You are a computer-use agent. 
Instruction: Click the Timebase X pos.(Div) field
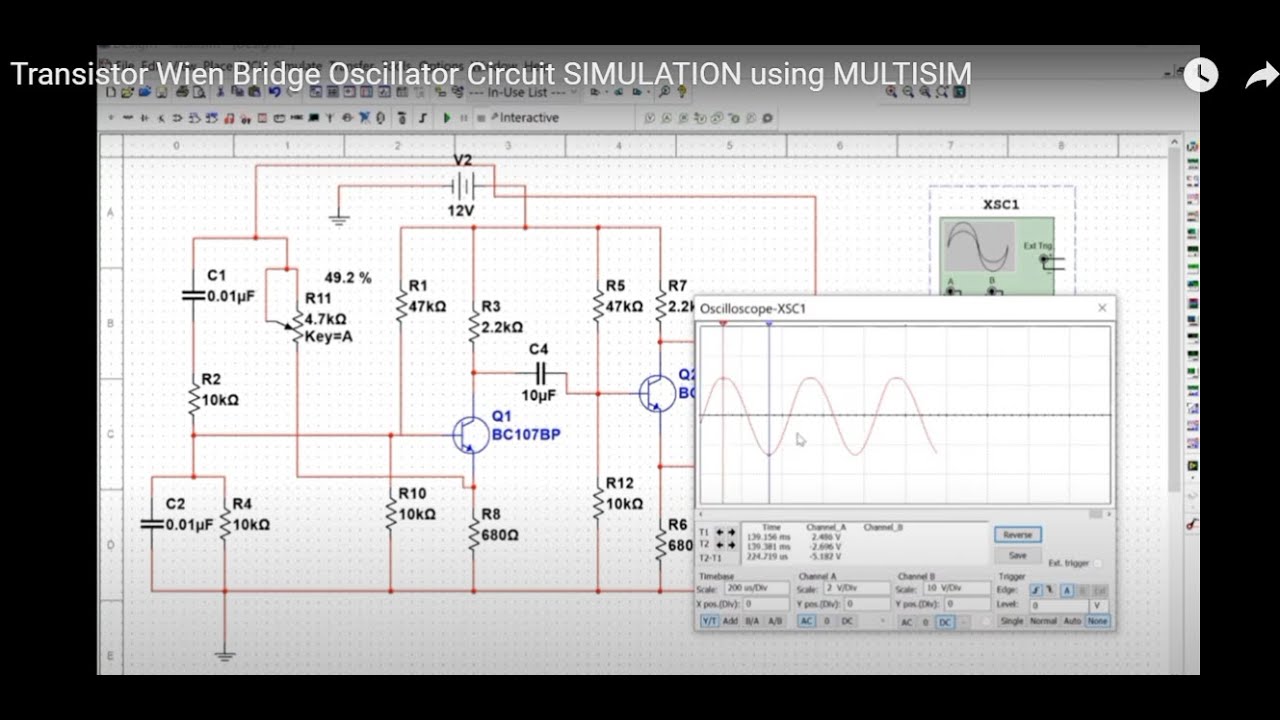[767, 604]
